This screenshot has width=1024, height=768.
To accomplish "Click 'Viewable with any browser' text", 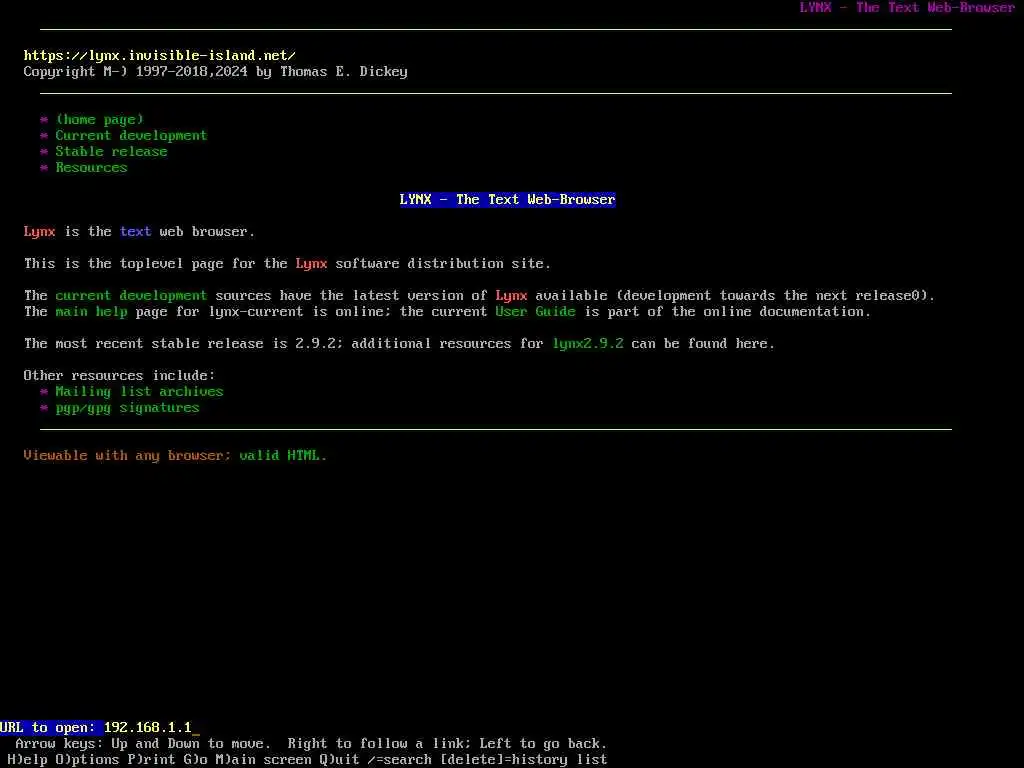I will (x=127, y=455).
